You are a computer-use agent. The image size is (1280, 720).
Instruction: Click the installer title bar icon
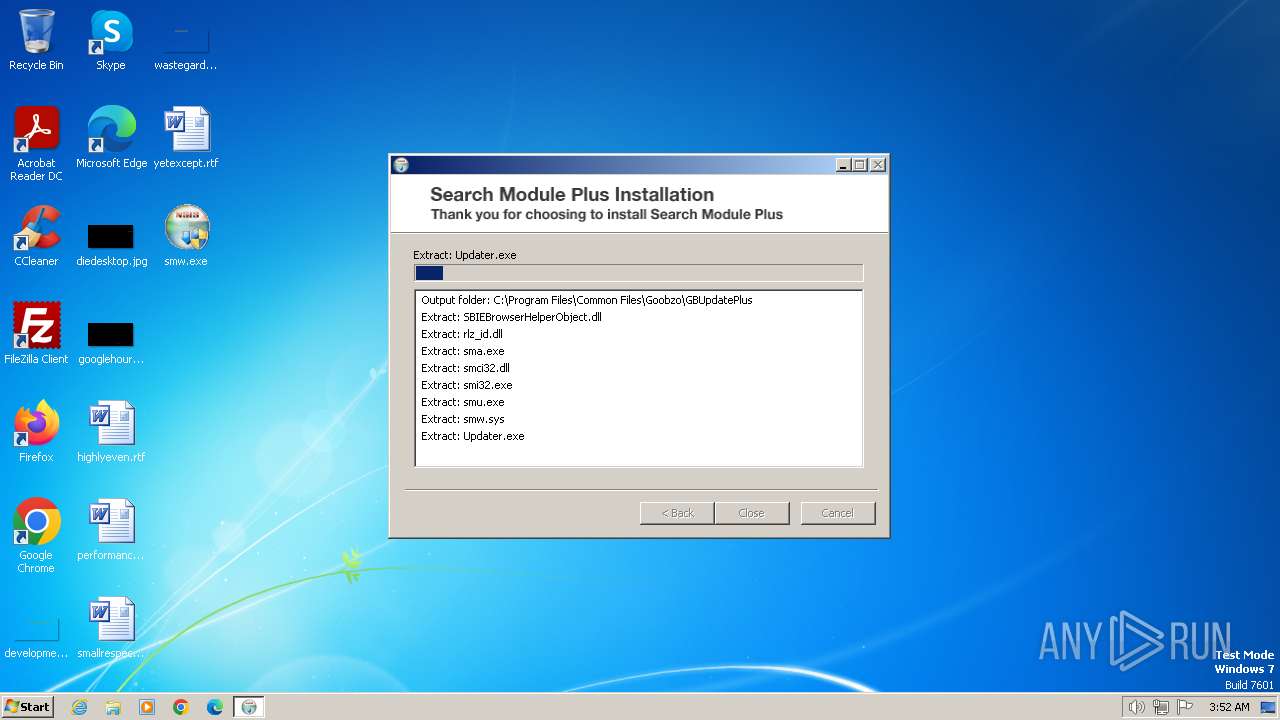(x=401, y=165)
